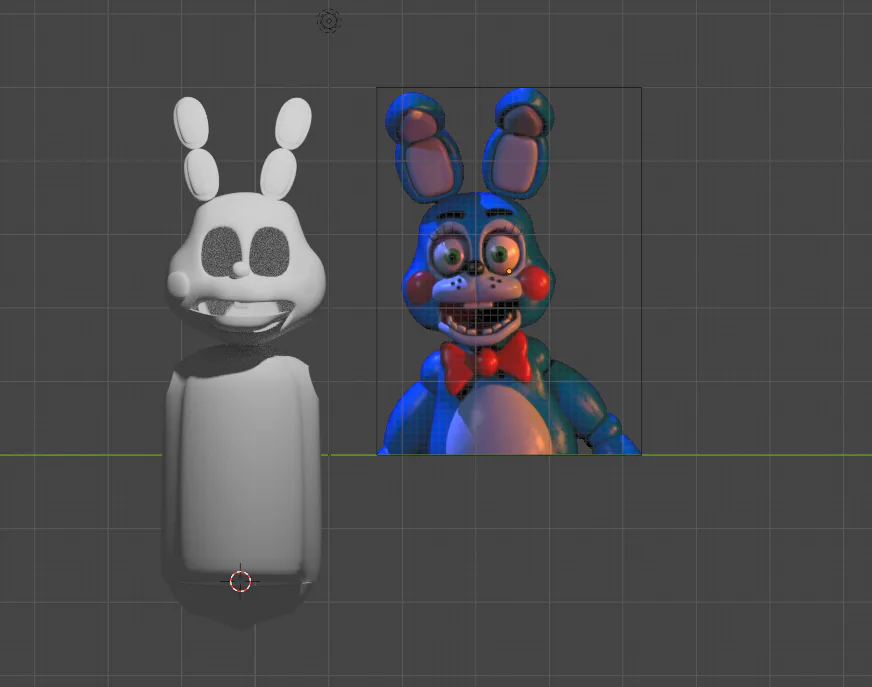Select the Toy Bonnie reference image plane
Image resolution: width=872 pixels, height=687 pixels.
(x=509, y=271)
